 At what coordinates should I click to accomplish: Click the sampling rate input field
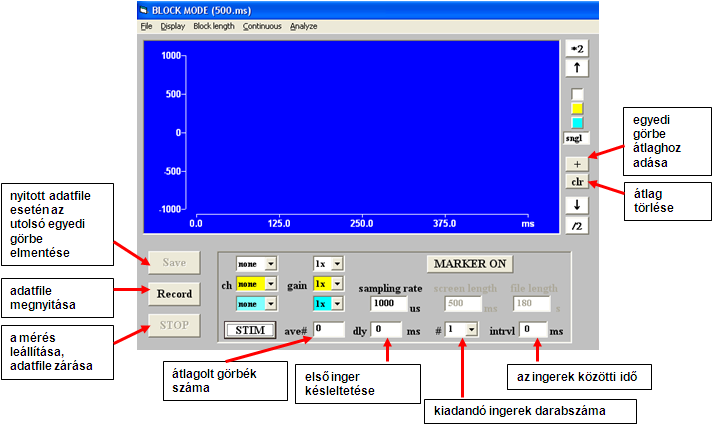tap(389, 304)
